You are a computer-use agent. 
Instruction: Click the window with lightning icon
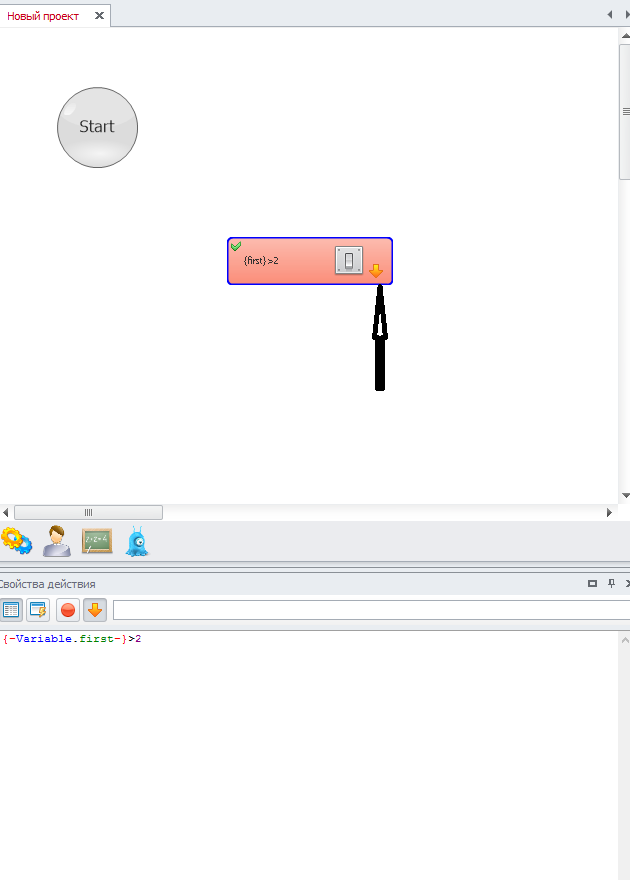pyautogui.click(x=38, y=610)
